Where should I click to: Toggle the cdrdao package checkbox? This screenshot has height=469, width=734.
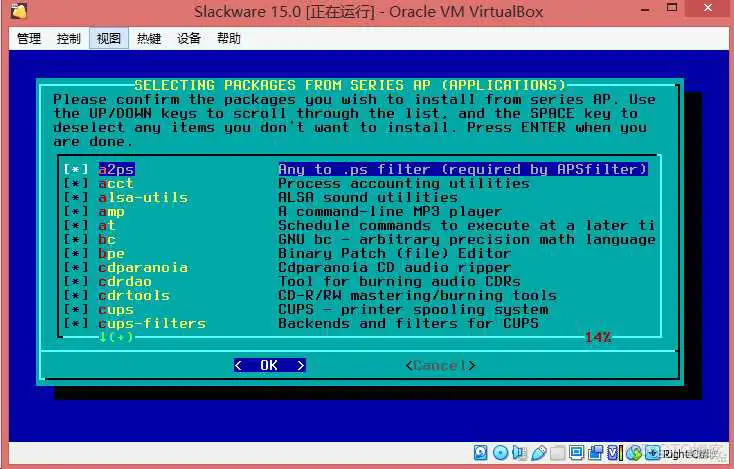coord(76,281)
